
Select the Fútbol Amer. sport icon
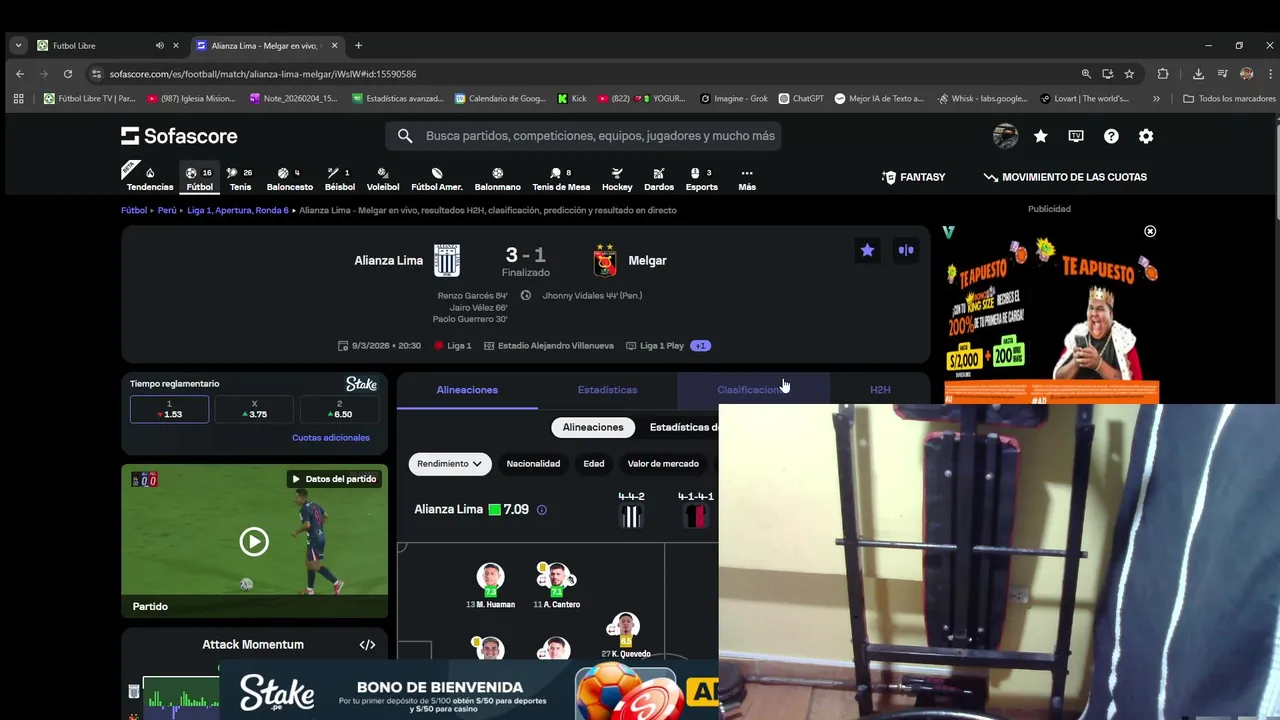click(437, 173)
